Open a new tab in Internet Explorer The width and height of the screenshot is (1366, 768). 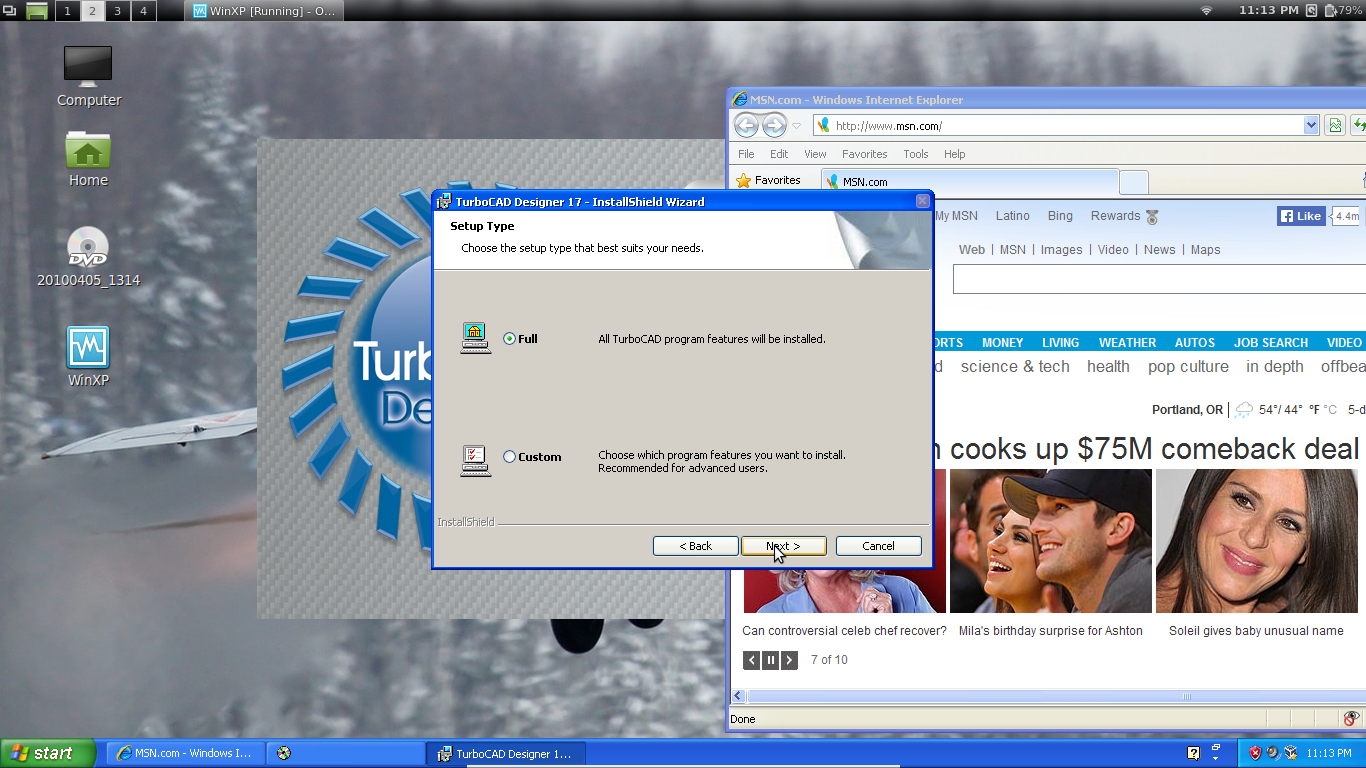coord(1133,182)
